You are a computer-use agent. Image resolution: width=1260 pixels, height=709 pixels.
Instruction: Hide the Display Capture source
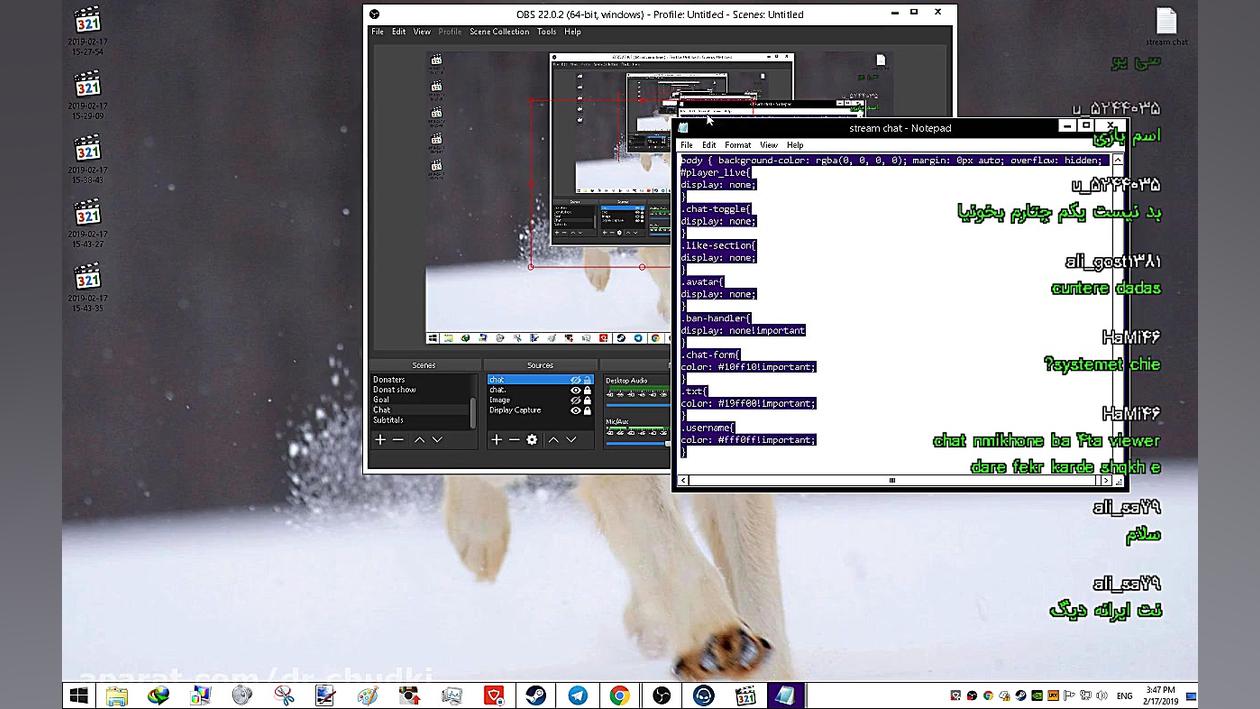(x=575, y=410)
